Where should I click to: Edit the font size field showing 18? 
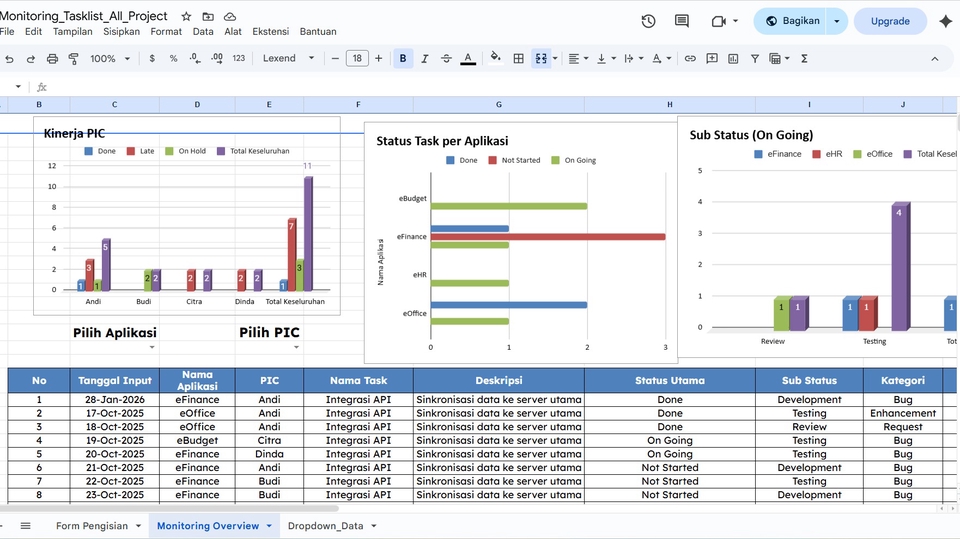[357, 58]
